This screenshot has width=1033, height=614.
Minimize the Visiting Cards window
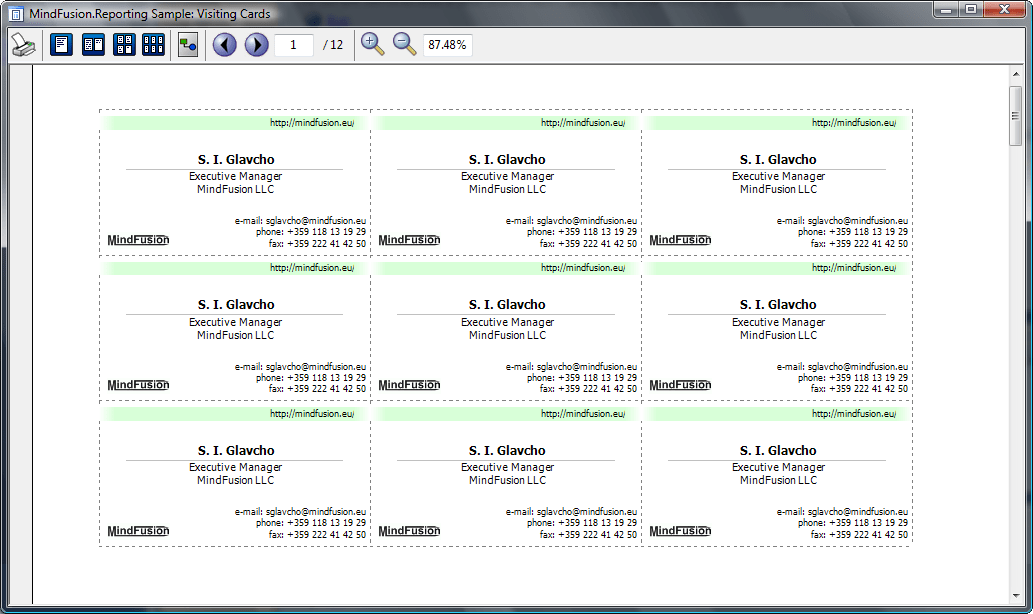946,9
